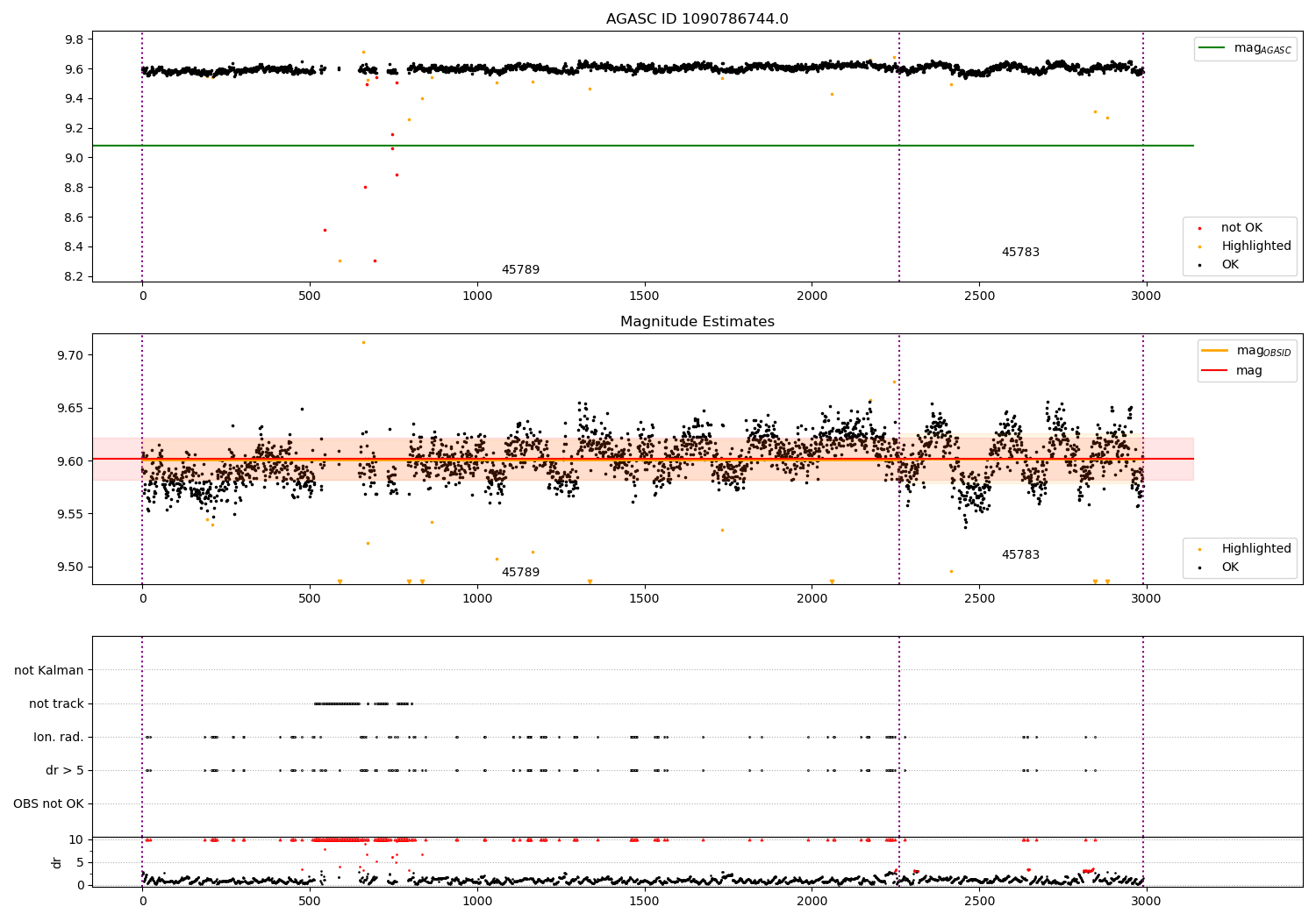The image size is (1316, 921).
Task: Click the 'Magnitude Estimates' plot title
Action: 697,322
